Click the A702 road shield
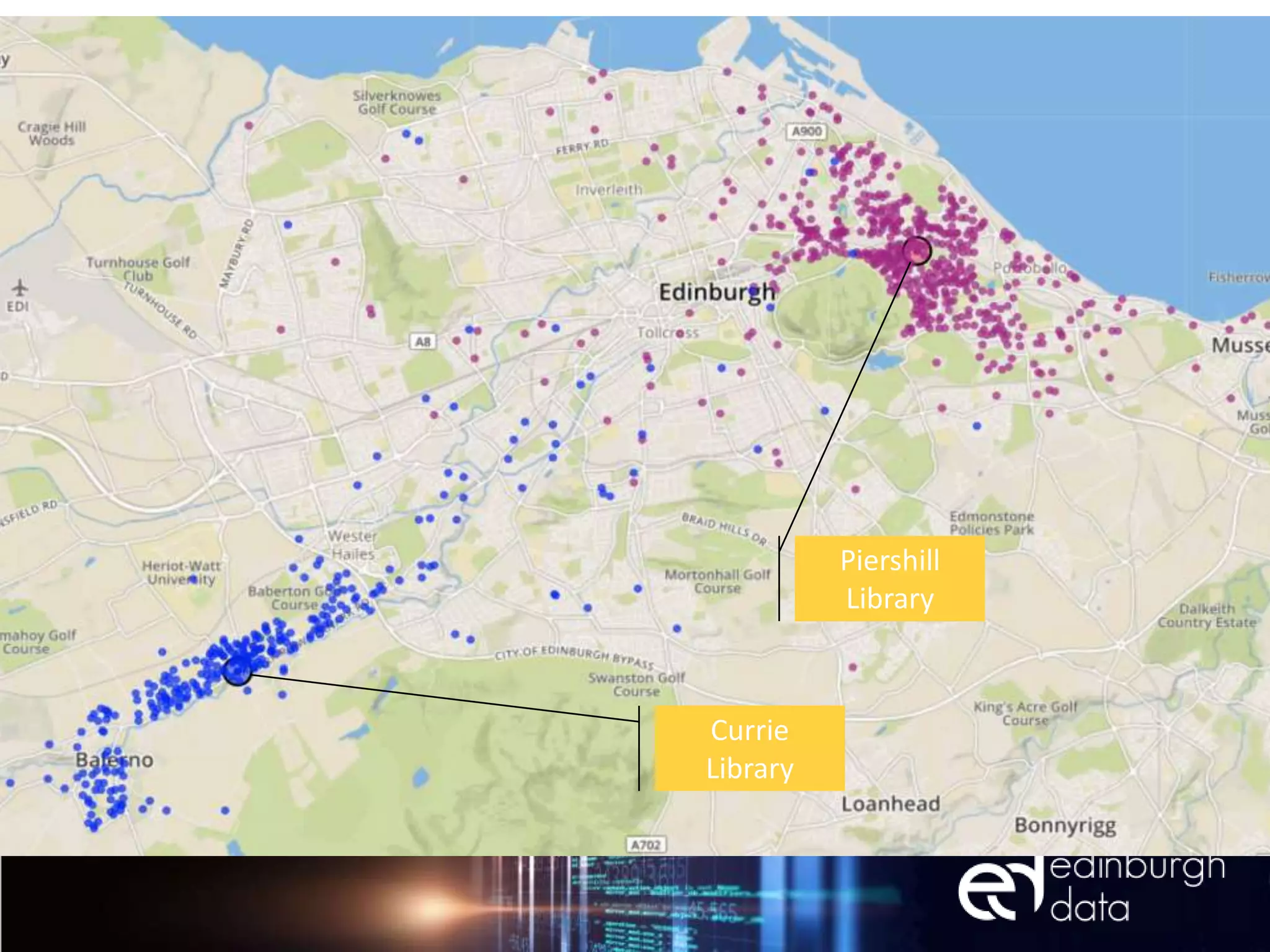1270x952 pixels. (646, 845)
